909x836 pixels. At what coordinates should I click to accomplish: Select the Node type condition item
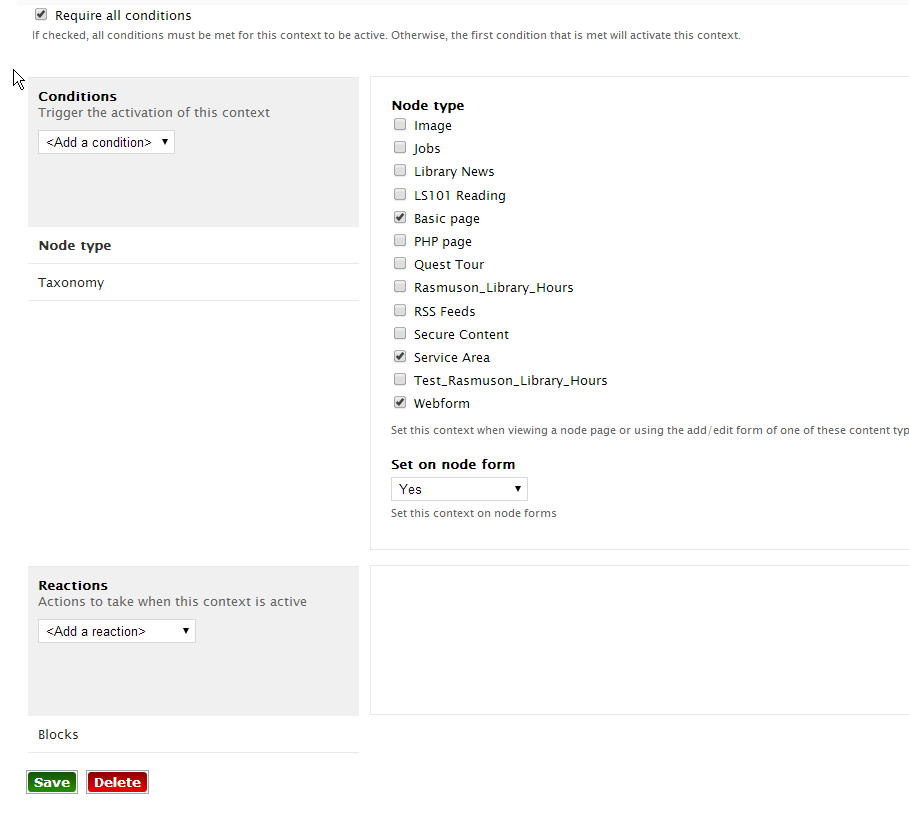click(193, 245)
